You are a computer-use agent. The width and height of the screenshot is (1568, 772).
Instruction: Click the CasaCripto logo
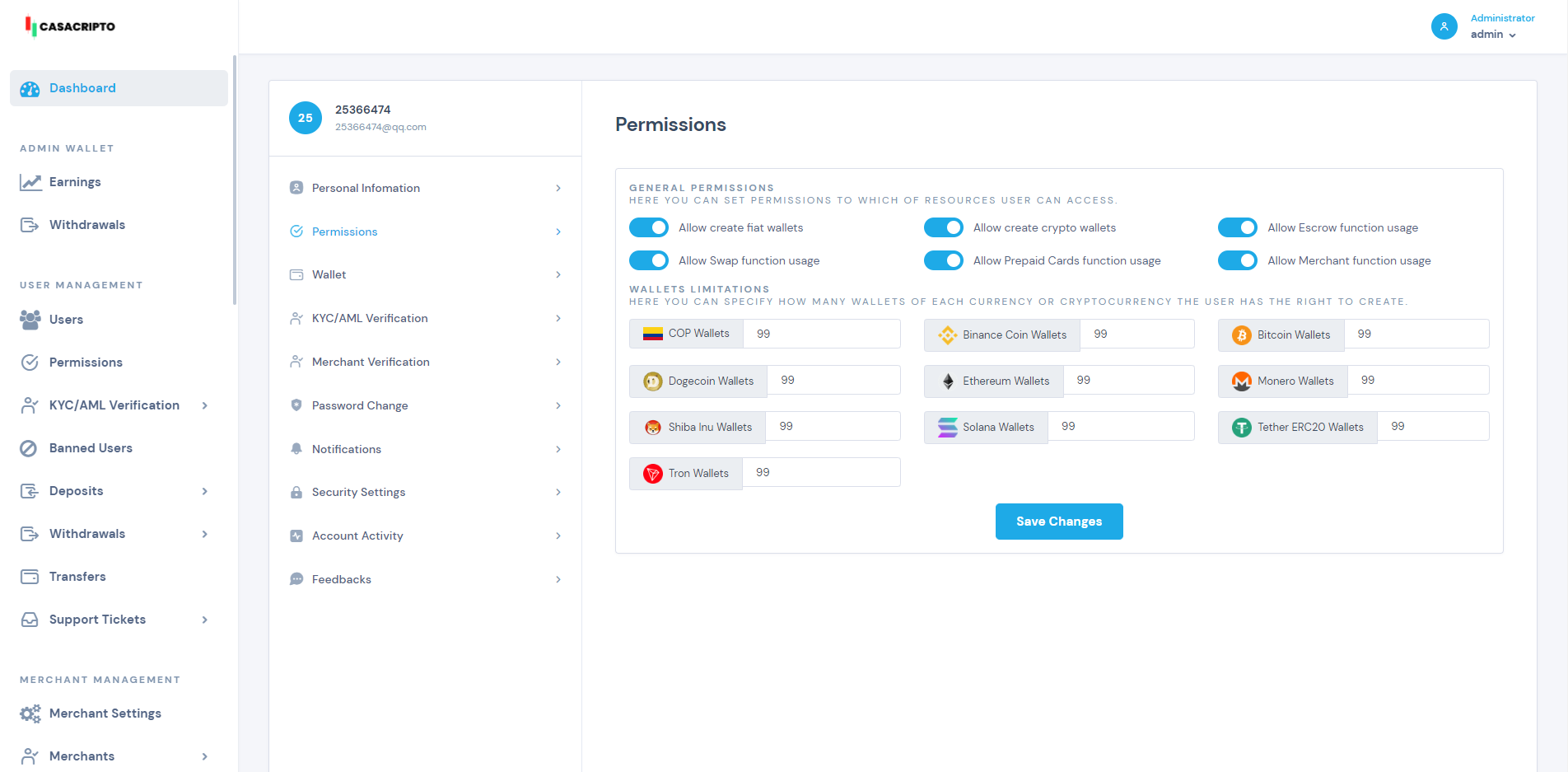click(71, 26)
